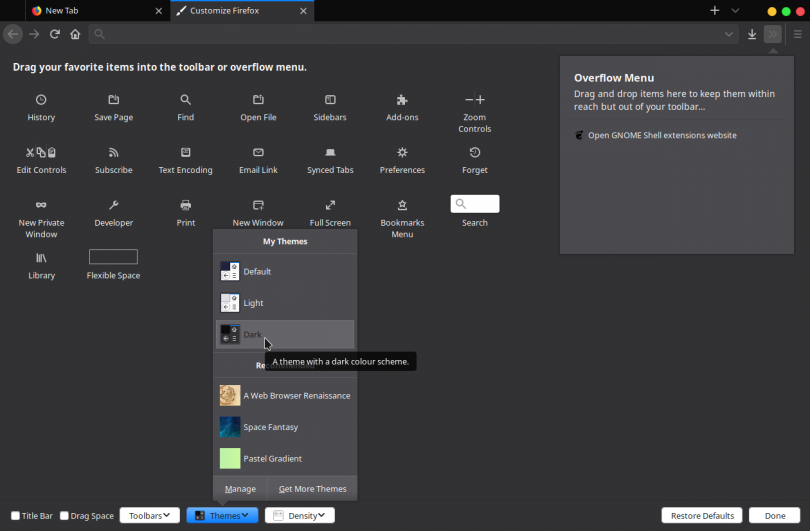Collapse the Themes dropdown button
This screenshot has width=810, height=531.
coord(222,516)
